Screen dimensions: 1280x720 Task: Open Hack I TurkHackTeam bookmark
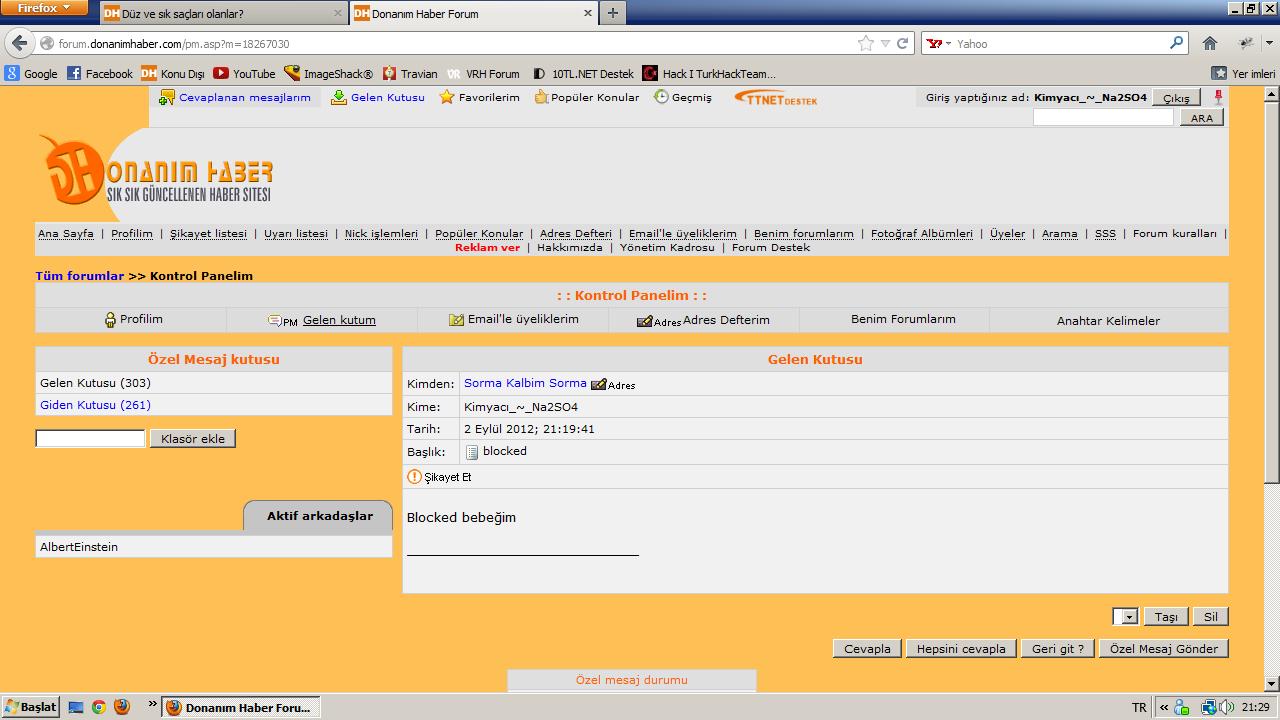tap(709, 73)
